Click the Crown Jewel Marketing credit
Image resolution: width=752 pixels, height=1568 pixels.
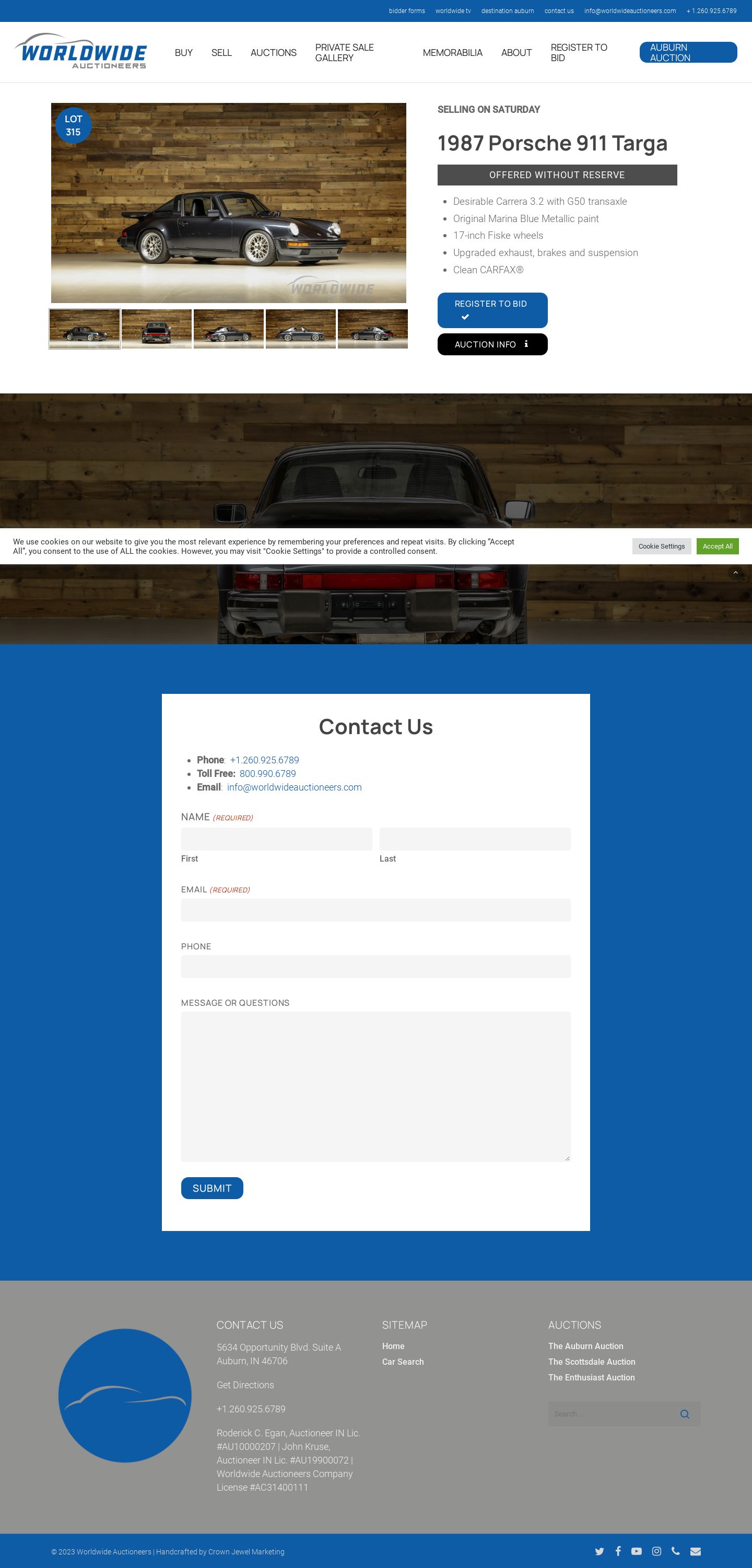coord(246,1552)
